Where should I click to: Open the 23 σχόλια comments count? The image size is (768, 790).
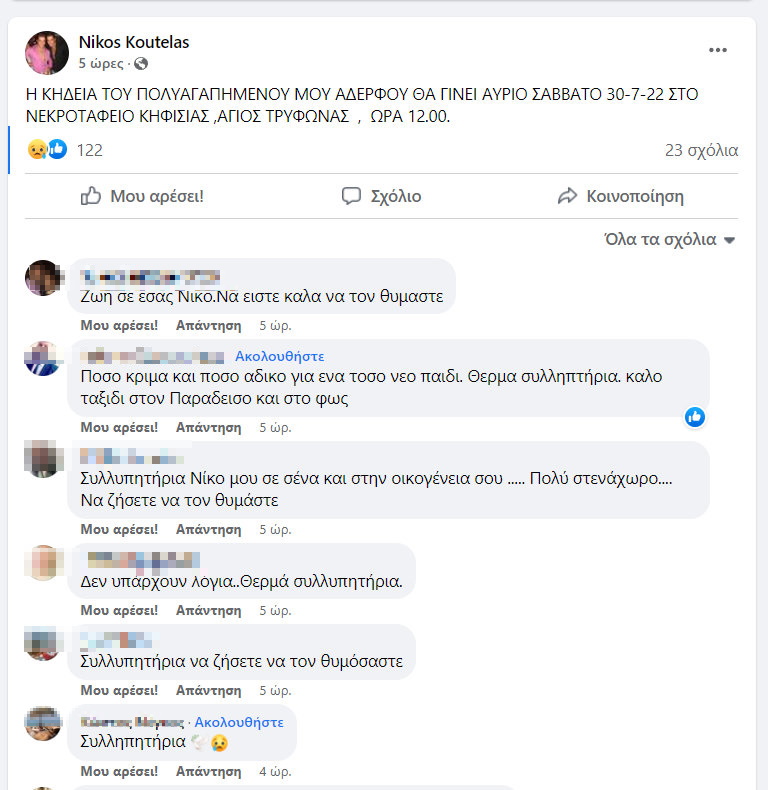[701, 150]
